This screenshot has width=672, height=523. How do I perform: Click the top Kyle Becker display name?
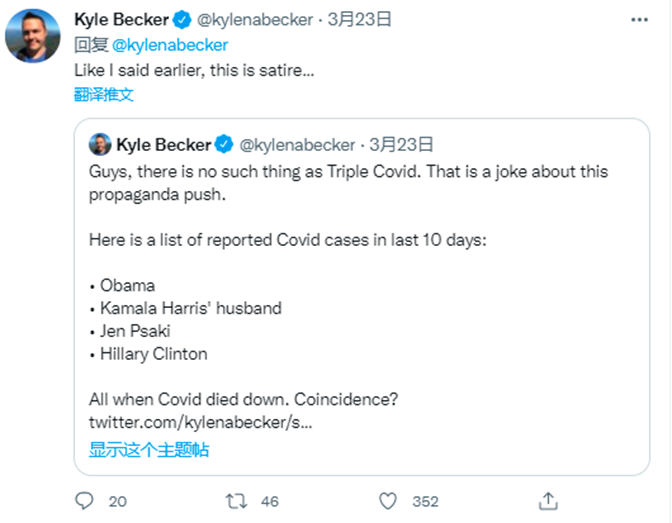pos(120,19)
